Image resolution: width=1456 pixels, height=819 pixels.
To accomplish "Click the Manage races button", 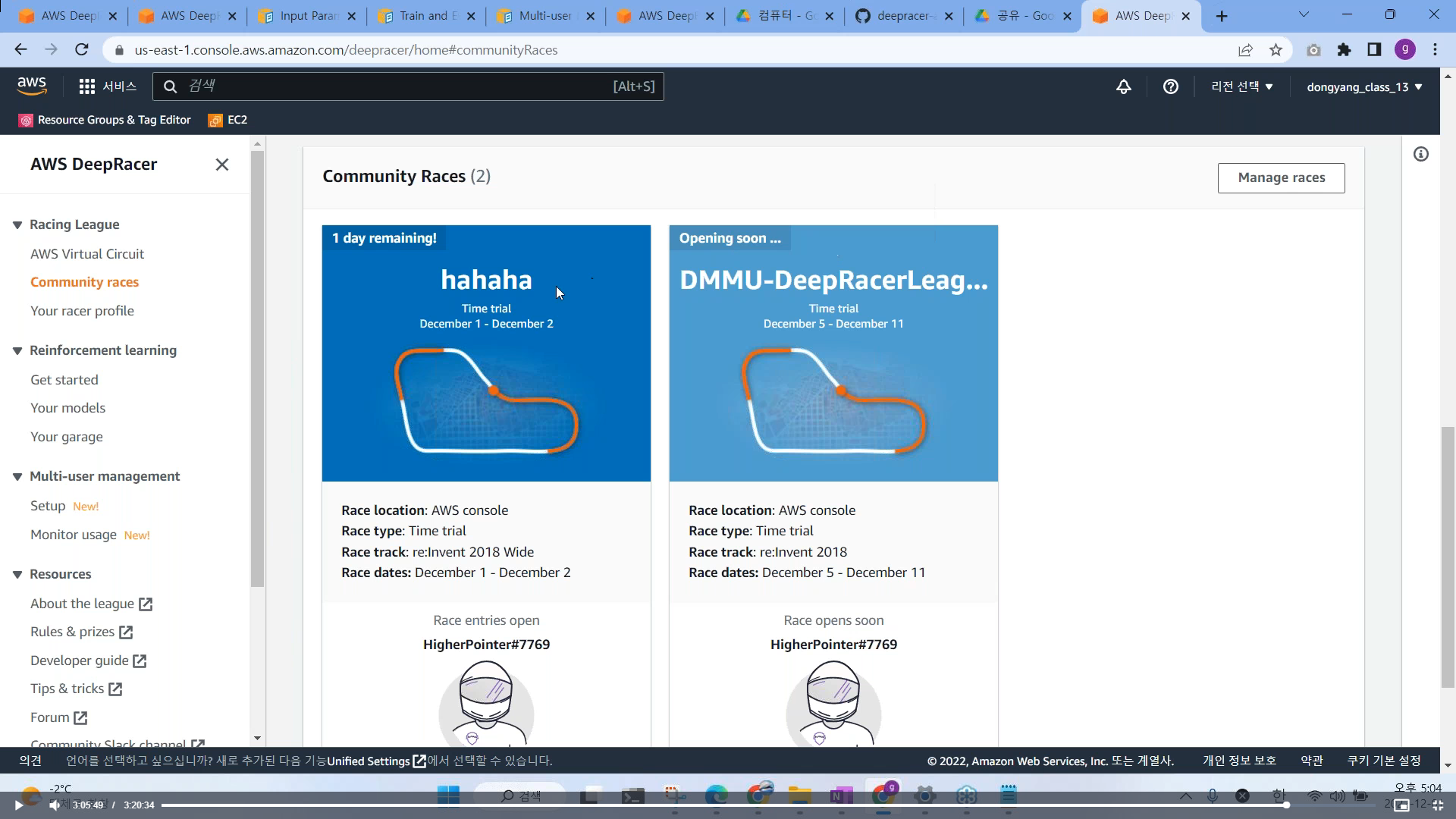I will tap(1281, 177).
